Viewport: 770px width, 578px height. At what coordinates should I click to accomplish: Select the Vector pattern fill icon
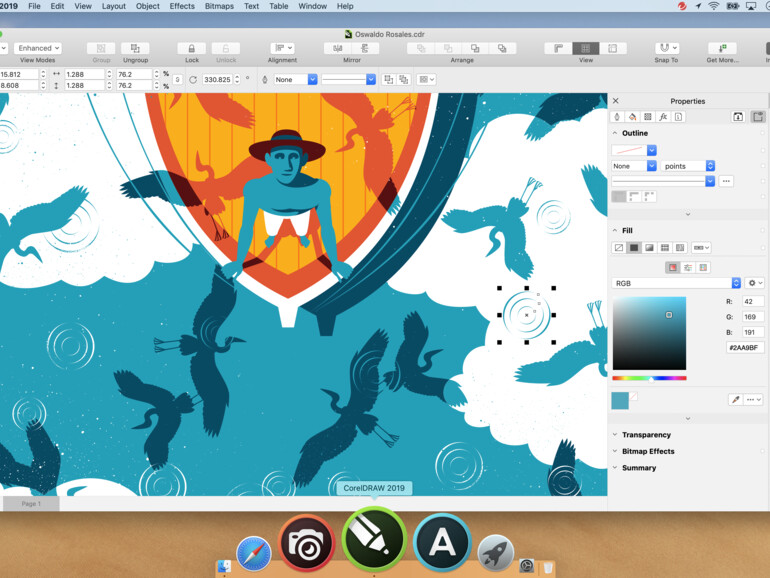click(x=664, y=248)
